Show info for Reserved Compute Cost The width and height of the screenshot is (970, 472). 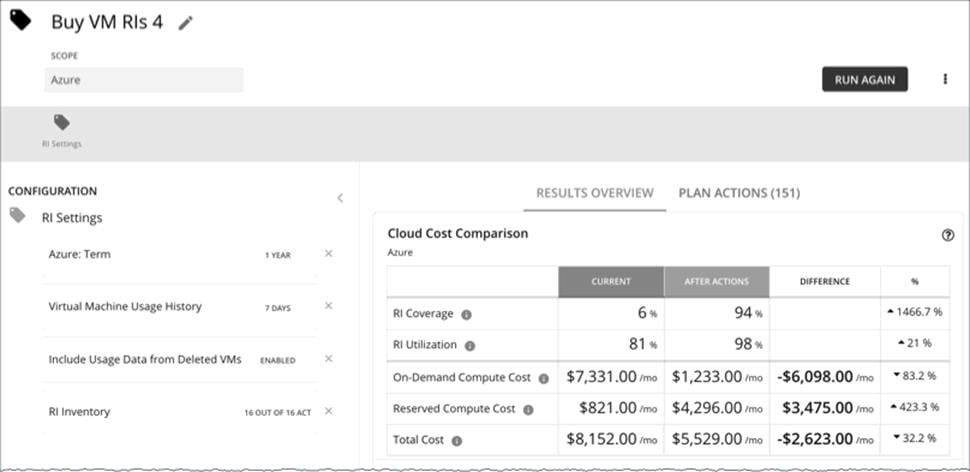tap(528, 409)
